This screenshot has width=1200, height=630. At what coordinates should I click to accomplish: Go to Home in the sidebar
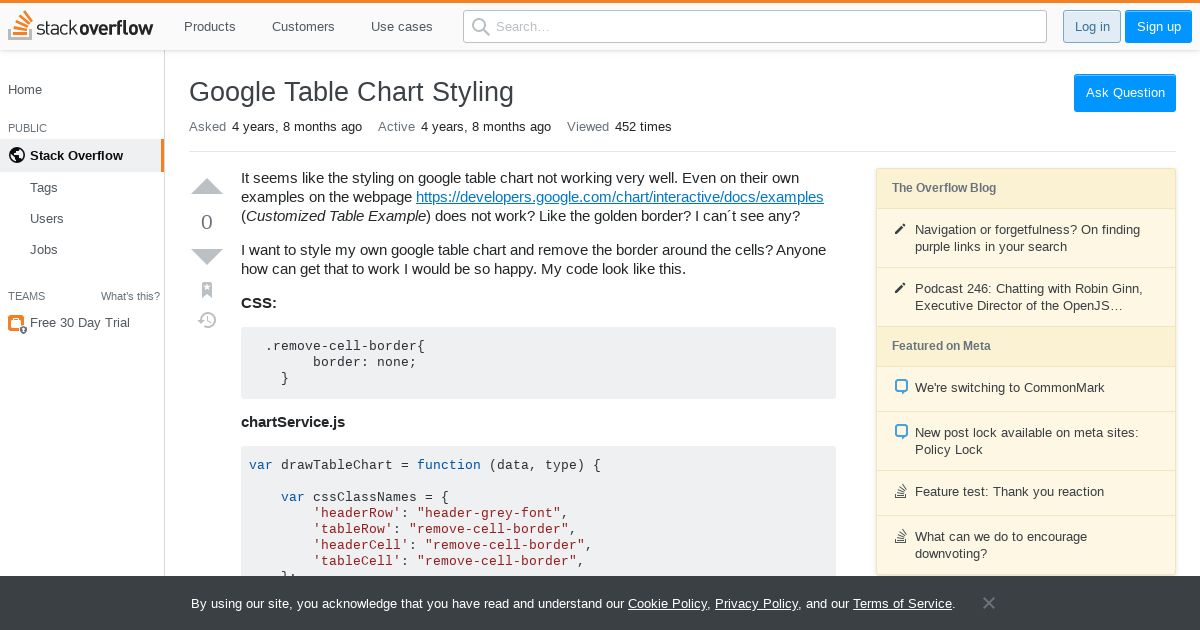25,89
